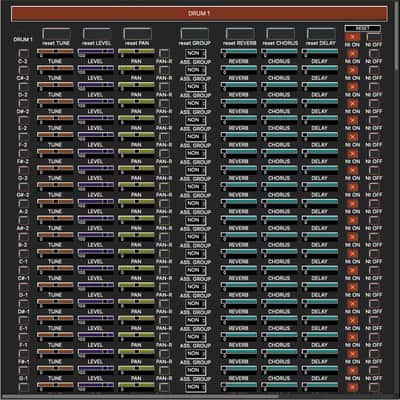
Task: Click the reset PAN button
Action: (x=137, y=34)
